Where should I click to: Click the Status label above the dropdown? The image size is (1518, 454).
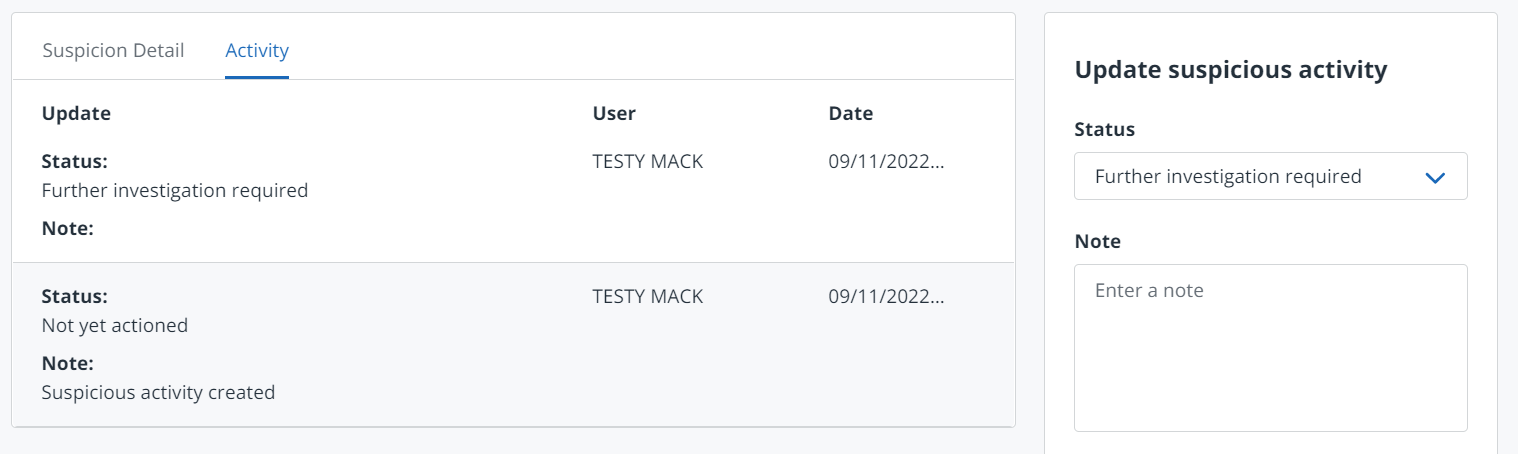coord(1105,129)
